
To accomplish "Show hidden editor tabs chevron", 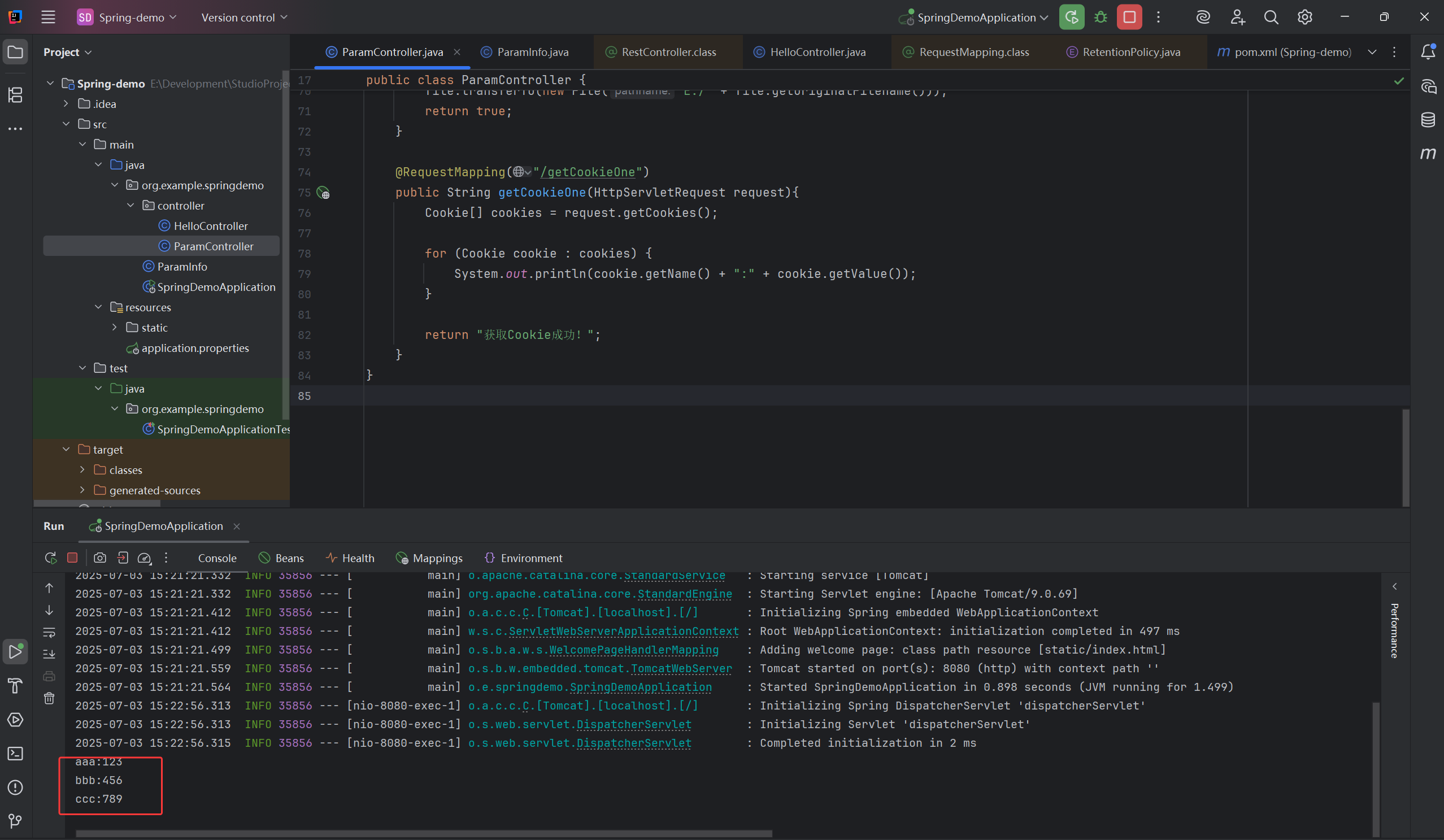I will pos(1372,52).
